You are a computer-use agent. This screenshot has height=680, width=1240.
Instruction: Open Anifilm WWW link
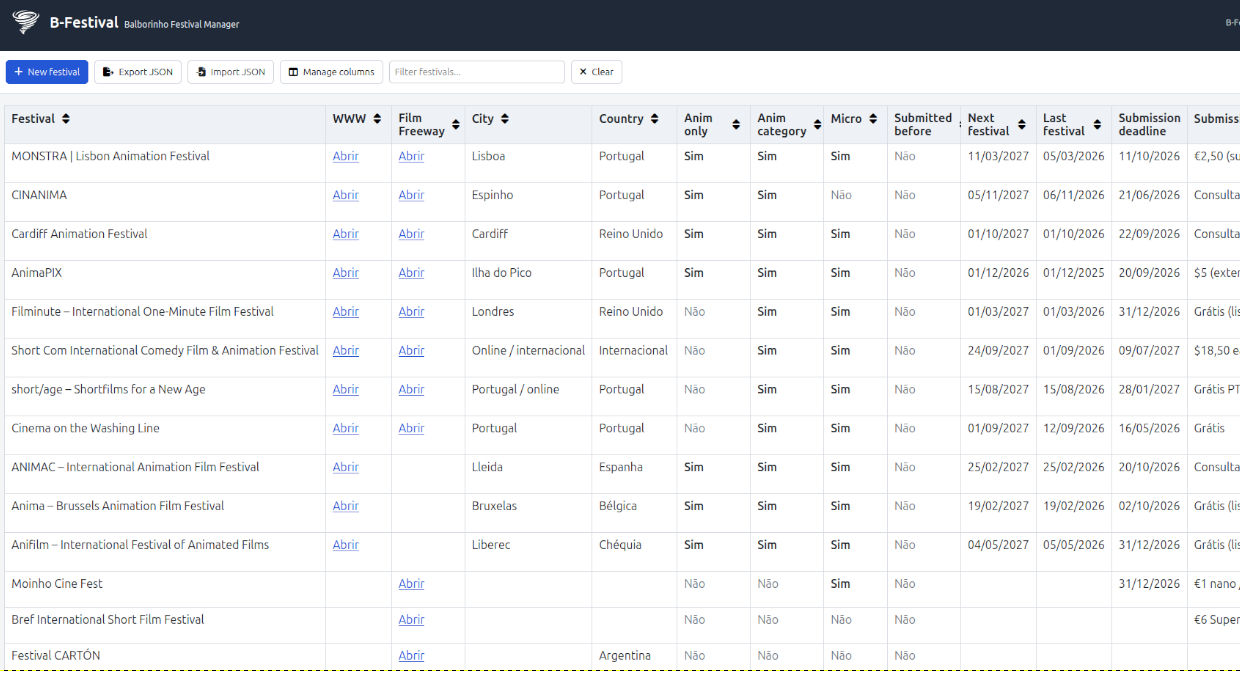[346, 545]
